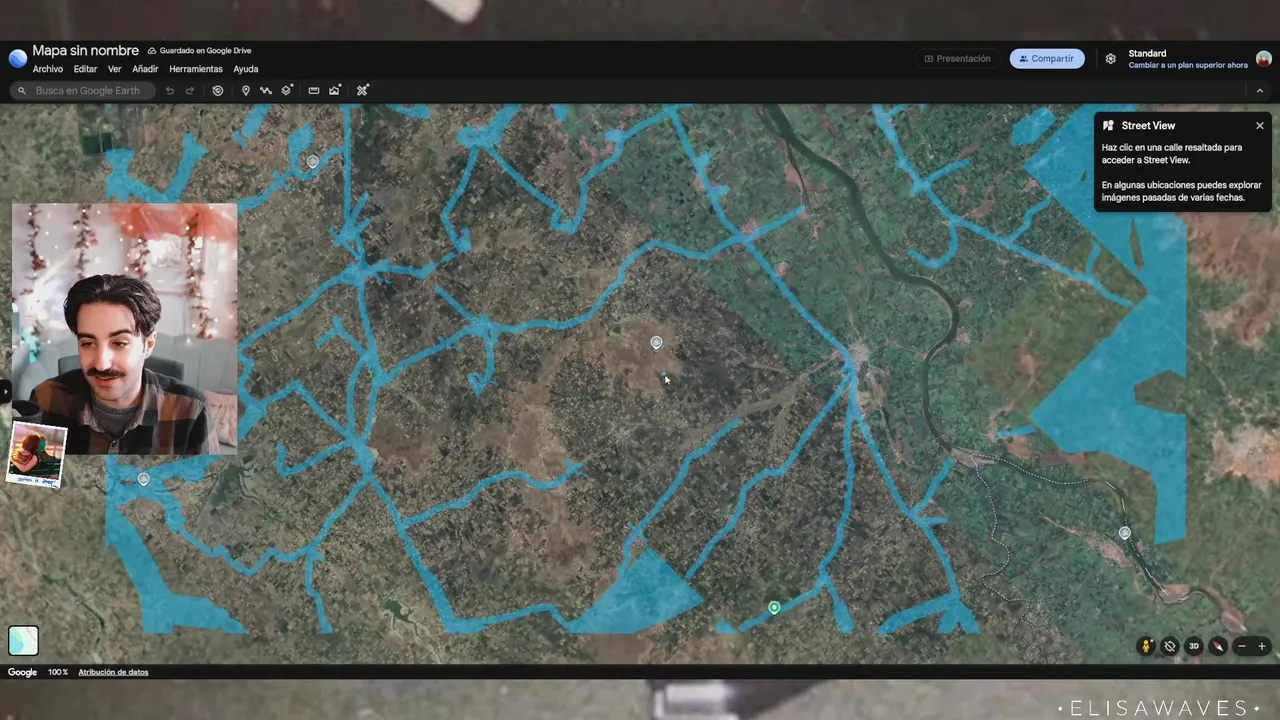Open historical imagery clock tool

pyautogui.click(x=218, y=90)
